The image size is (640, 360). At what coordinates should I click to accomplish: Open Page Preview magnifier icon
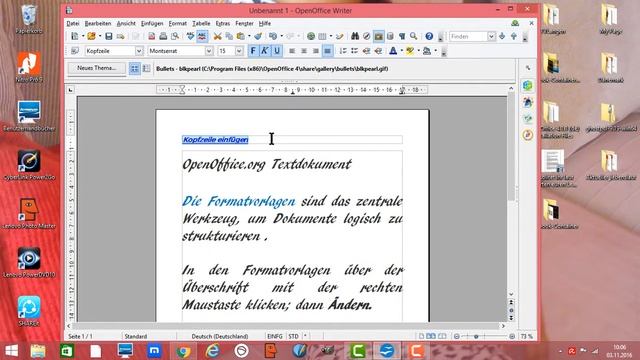(x=175, y=37)
